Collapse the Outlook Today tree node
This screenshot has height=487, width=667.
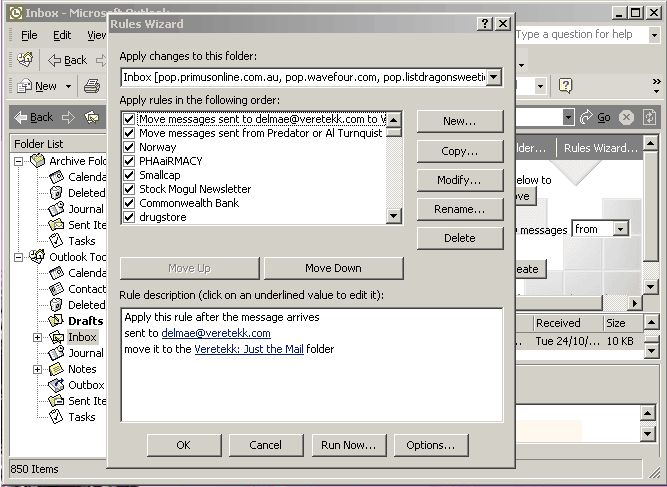point(18,257)
